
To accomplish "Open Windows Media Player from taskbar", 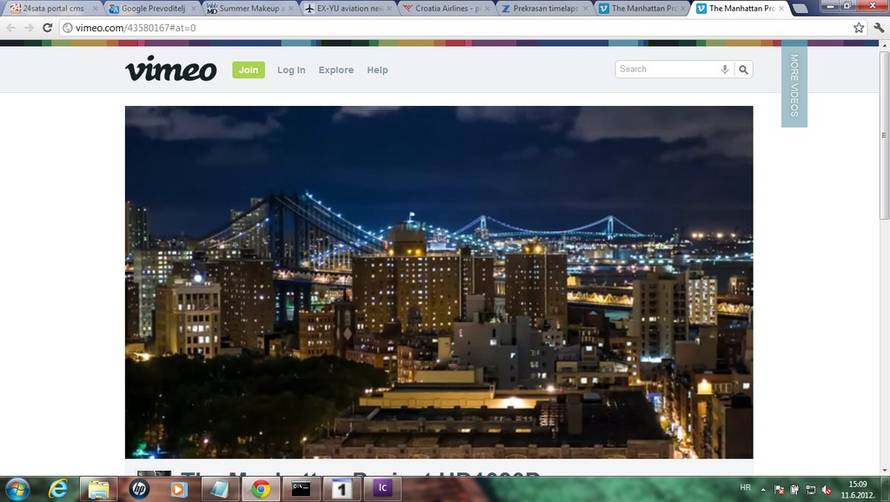I will pos(179,489).
